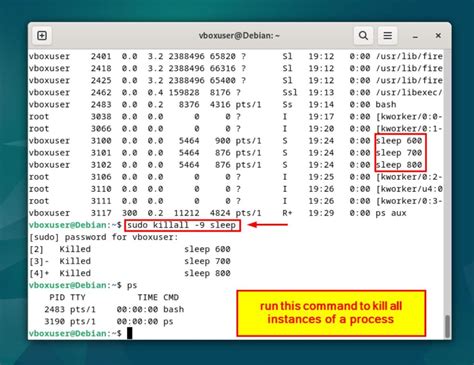Click the '[kworker/0:2-' command entry
Image resolution: width=474 pixels, height=365 pixels.
coord(409,177)
